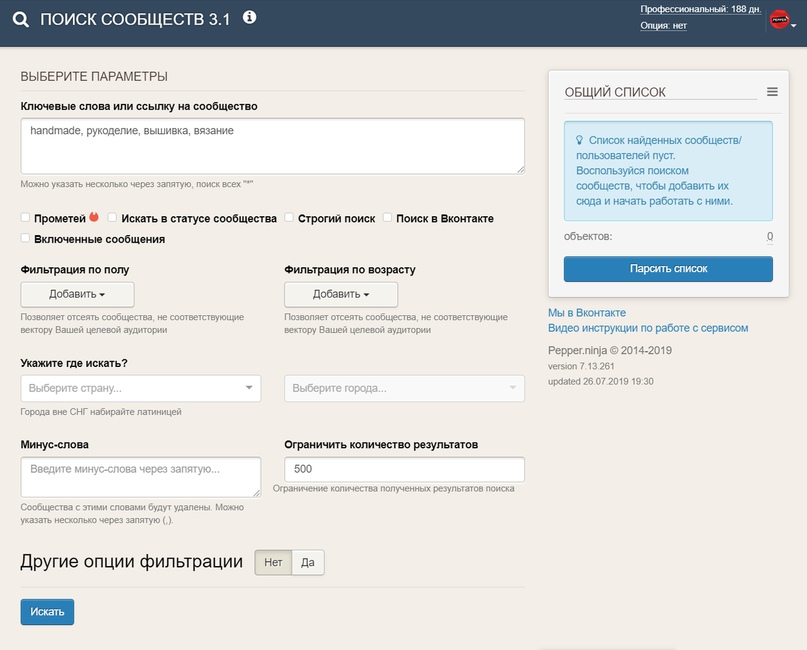Click the flame icon beside Прометей

[x=94, y=217]
